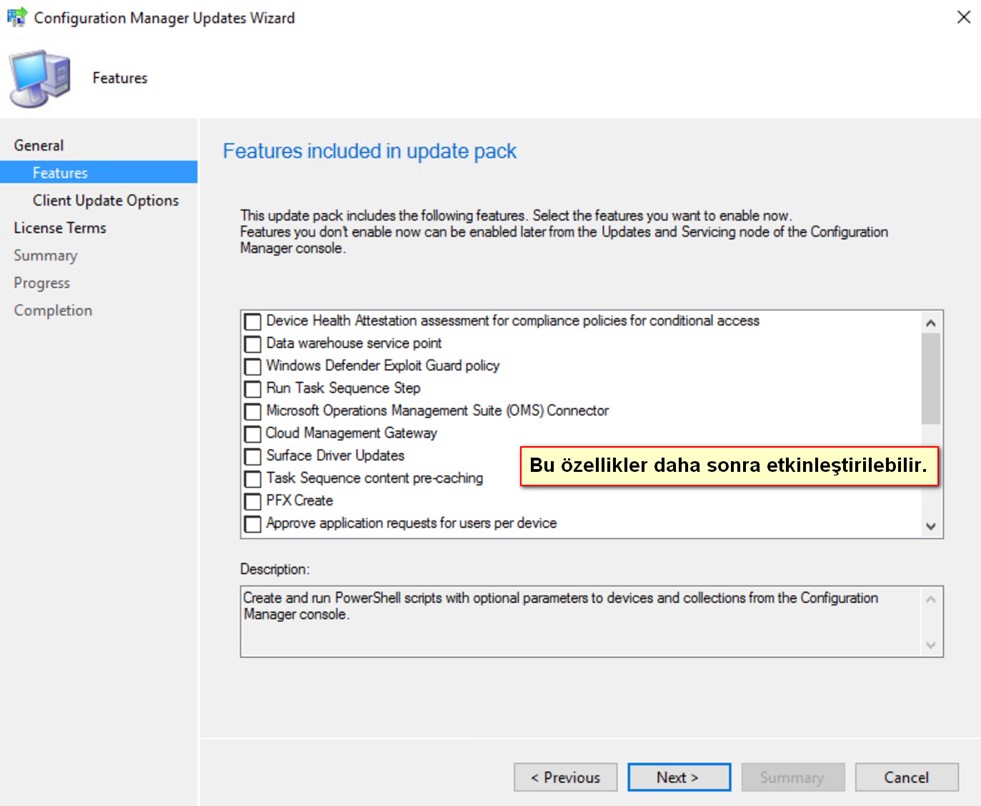Click the features list scrollbar thumb
Viewport: 981px width, 806px height.
pos(930,379)
